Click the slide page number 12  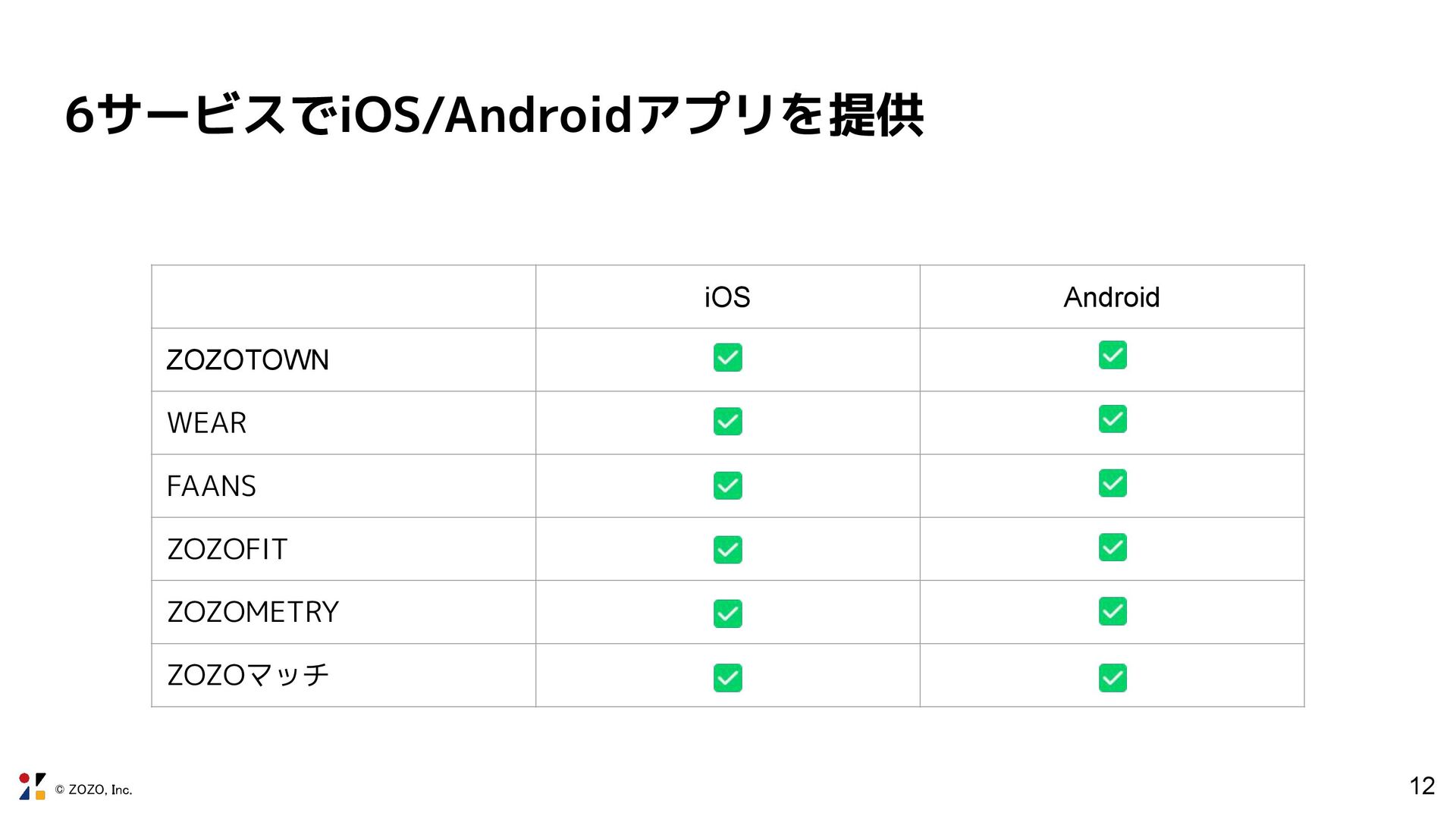pyautogui.click(x=1422, y=786)
